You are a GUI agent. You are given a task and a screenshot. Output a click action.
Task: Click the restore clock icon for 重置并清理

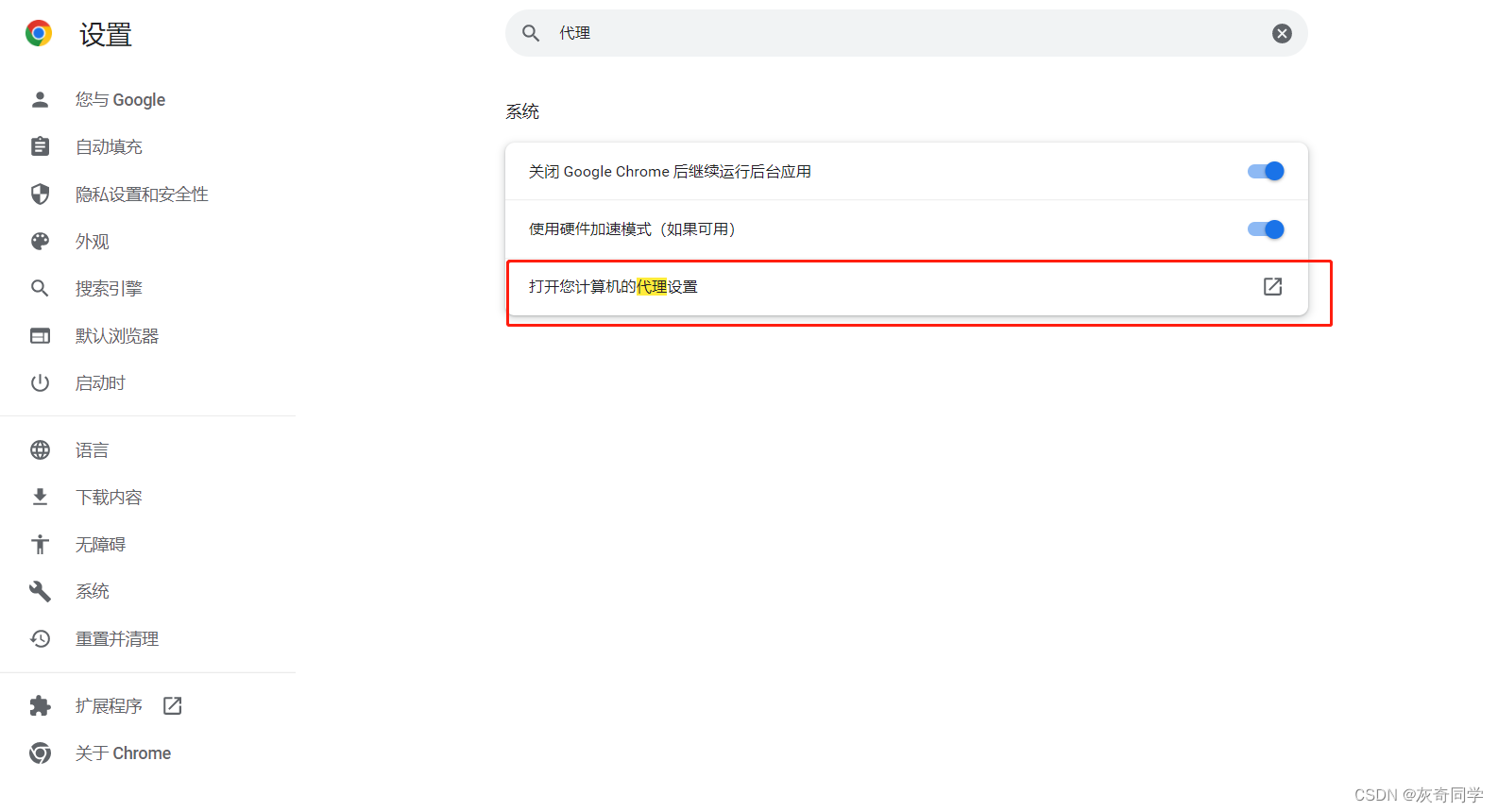tap(40, 638)
